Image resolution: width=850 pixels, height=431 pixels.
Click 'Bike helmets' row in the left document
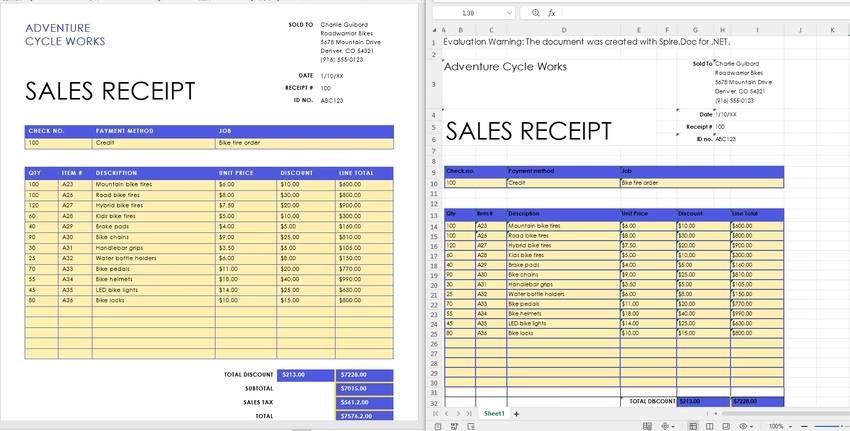coord(114,279)
